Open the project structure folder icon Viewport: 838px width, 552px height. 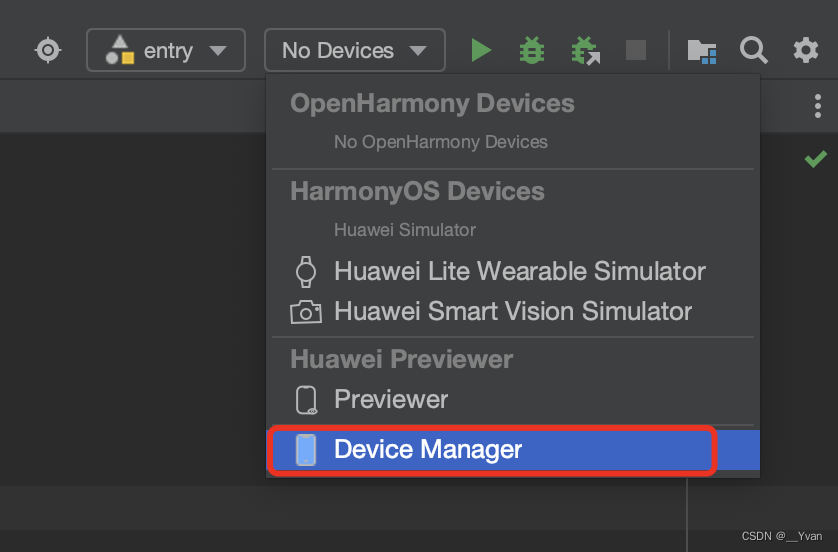(x=702, y=51)
